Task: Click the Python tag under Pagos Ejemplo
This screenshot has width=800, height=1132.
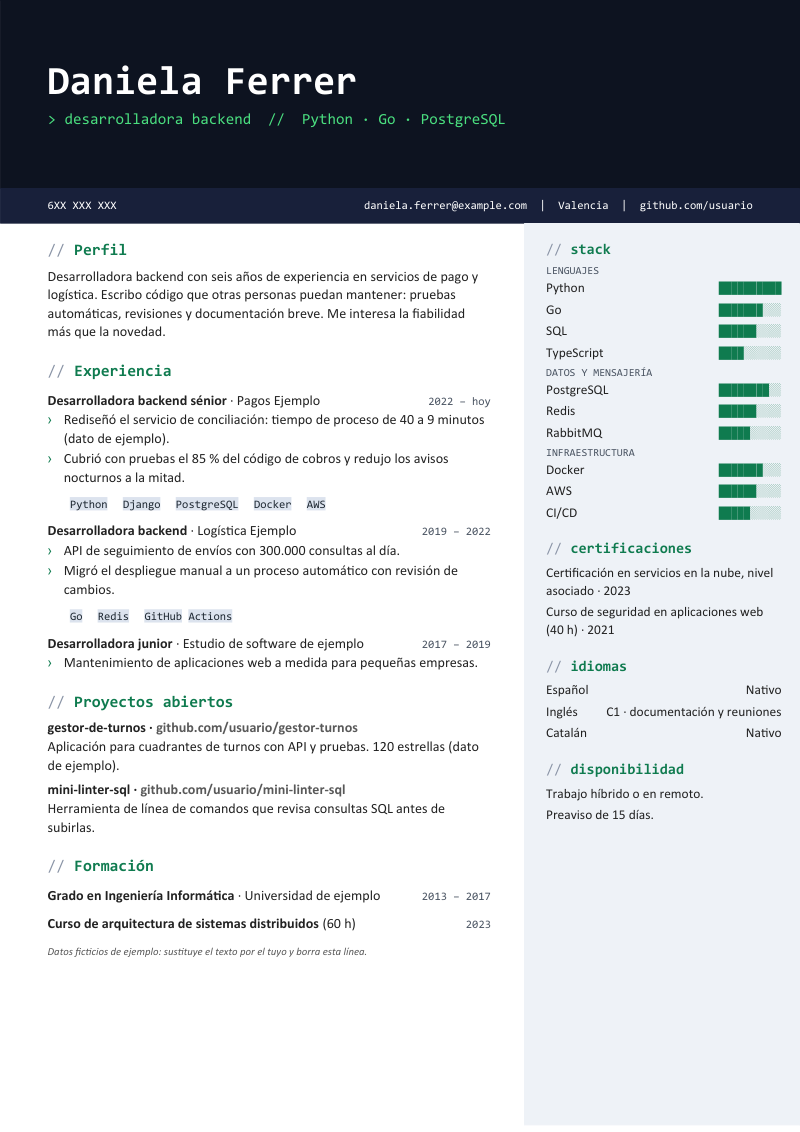Action: coord(89,505)
